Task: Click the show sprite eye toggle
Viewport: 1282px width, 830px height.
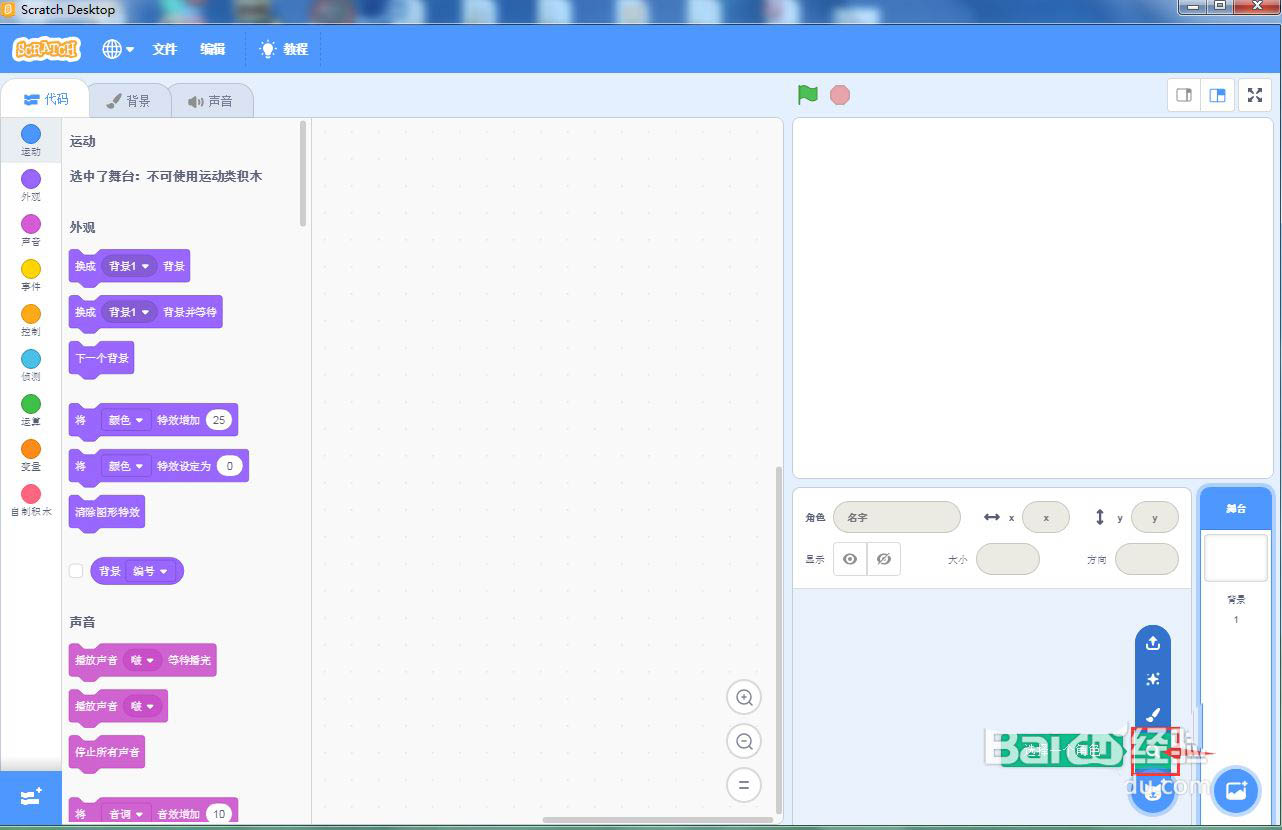Action: pos(850,559)
